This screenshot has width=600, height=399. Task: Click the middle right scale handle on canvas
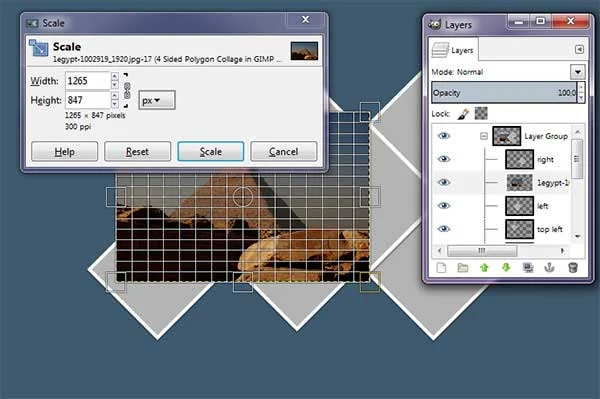coord(370,197)
